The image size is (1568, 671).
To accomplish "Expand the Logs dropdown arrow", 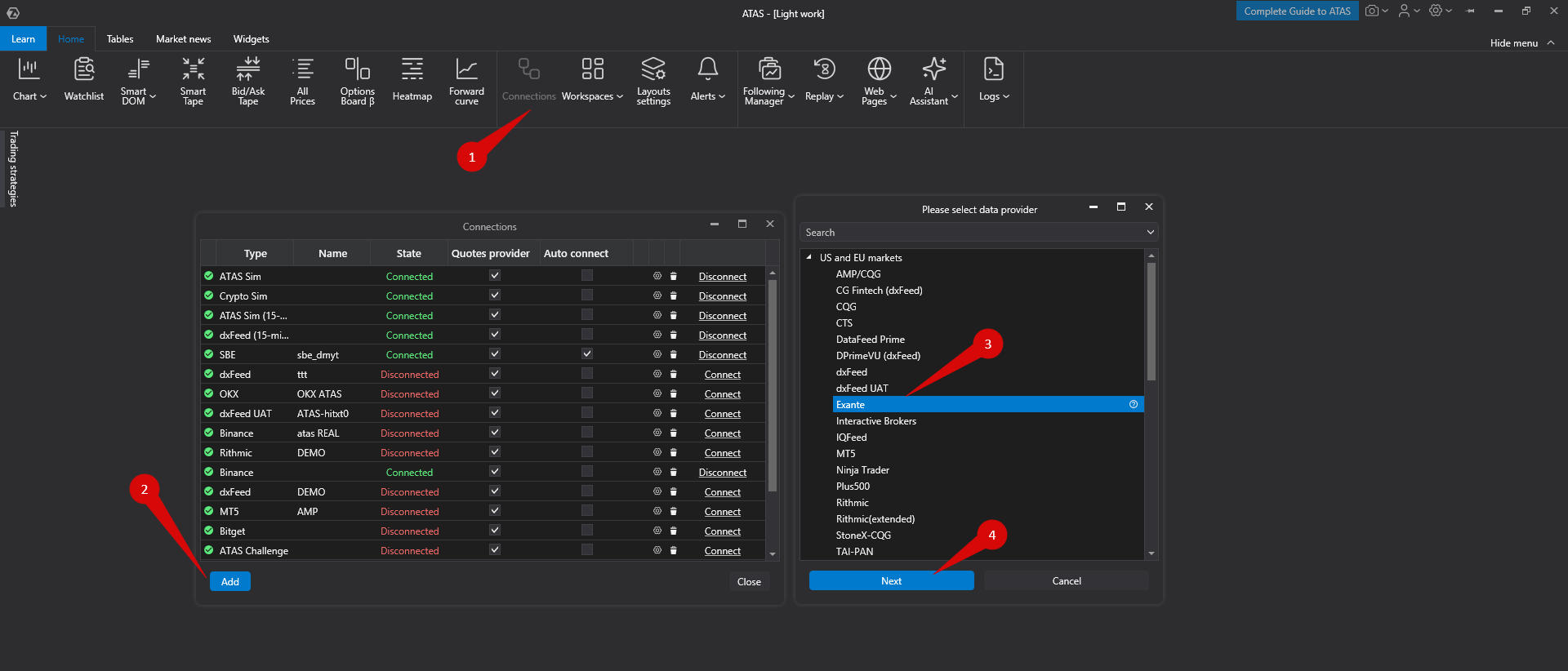I will click(1006, 96).
